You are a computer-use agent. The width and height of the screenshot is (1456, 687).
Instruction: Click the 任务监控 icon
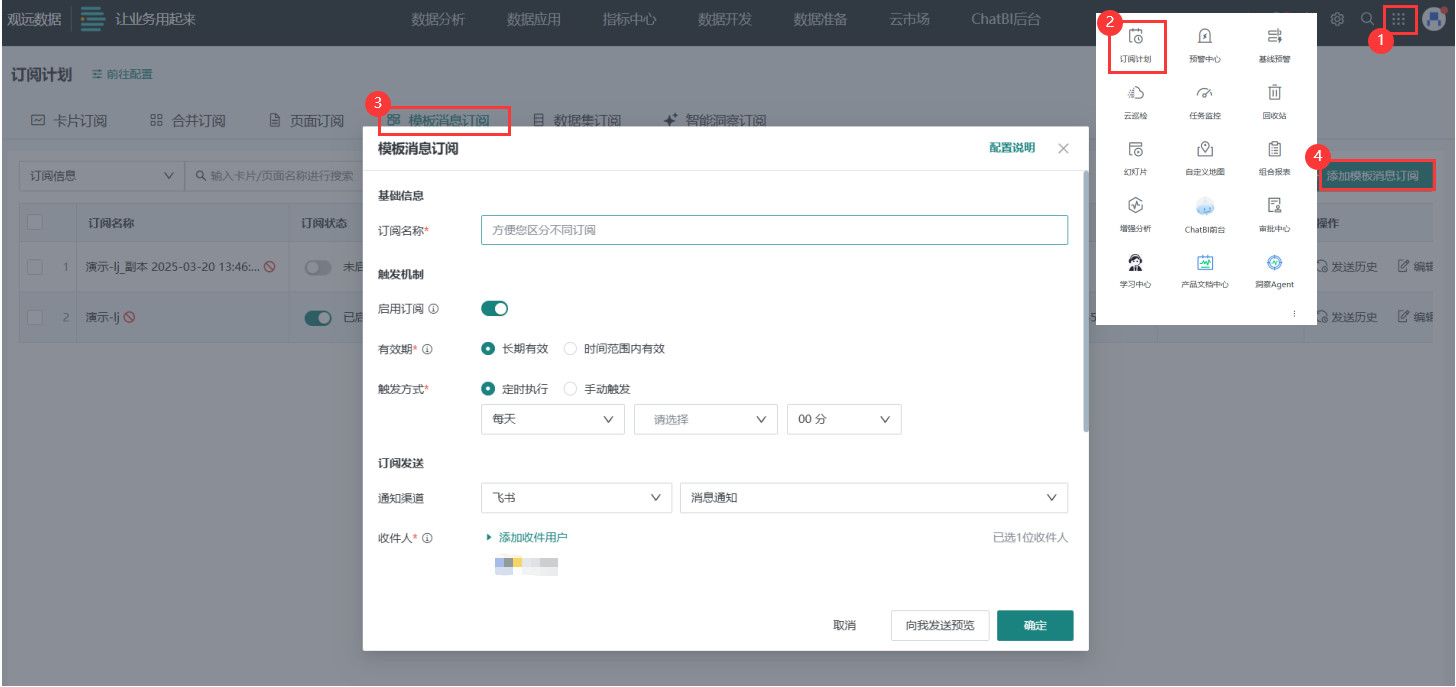click(x=1204, y=101)
